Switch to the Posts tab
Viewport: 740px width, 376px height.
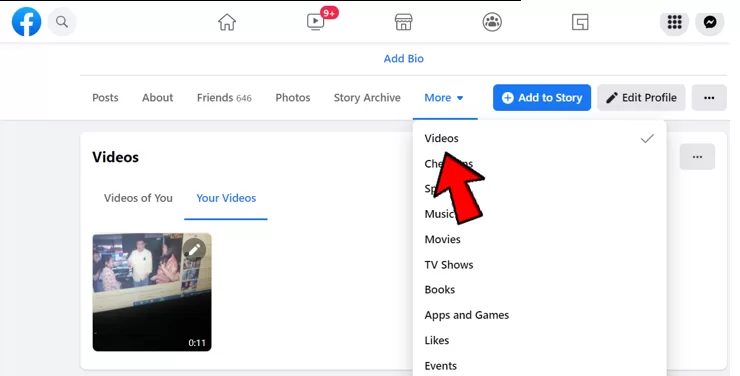pyautogui.click(x=105, y=98)
